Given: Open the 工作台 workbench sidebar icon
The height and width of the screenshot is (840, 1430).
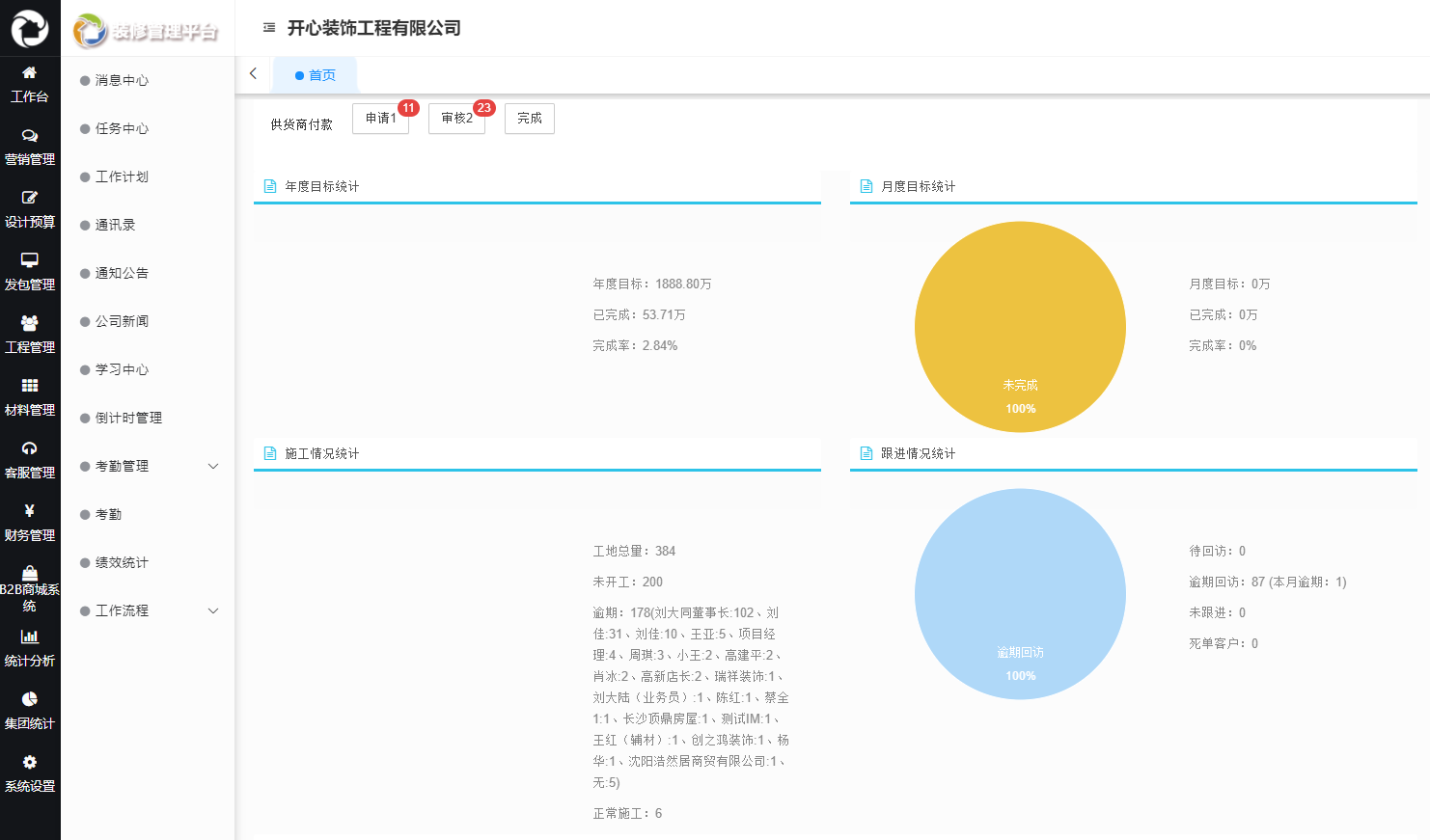Looking at the screenshot, I should (x=30, y=83).
